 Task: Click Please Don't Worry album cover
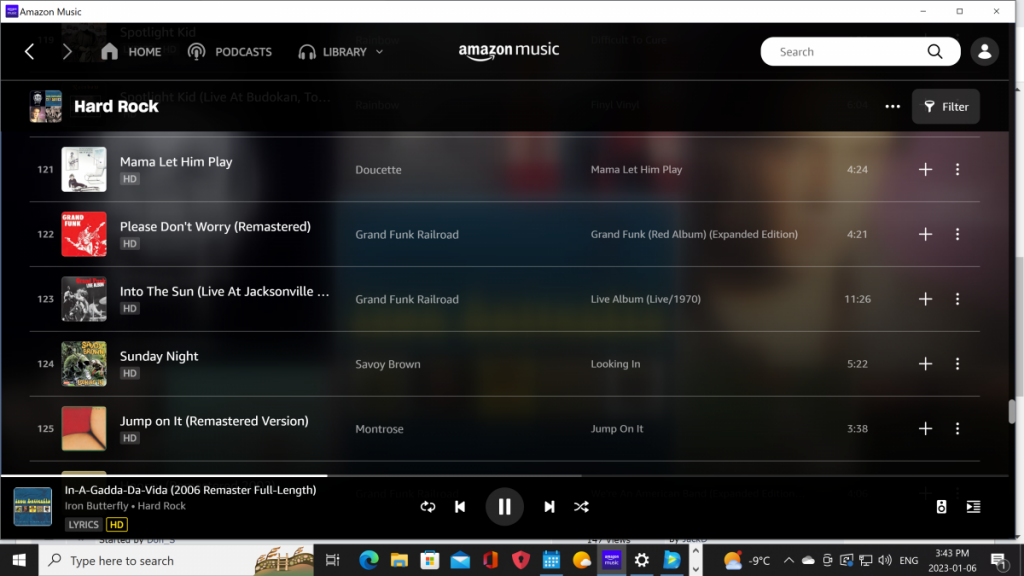pos(84,234)
